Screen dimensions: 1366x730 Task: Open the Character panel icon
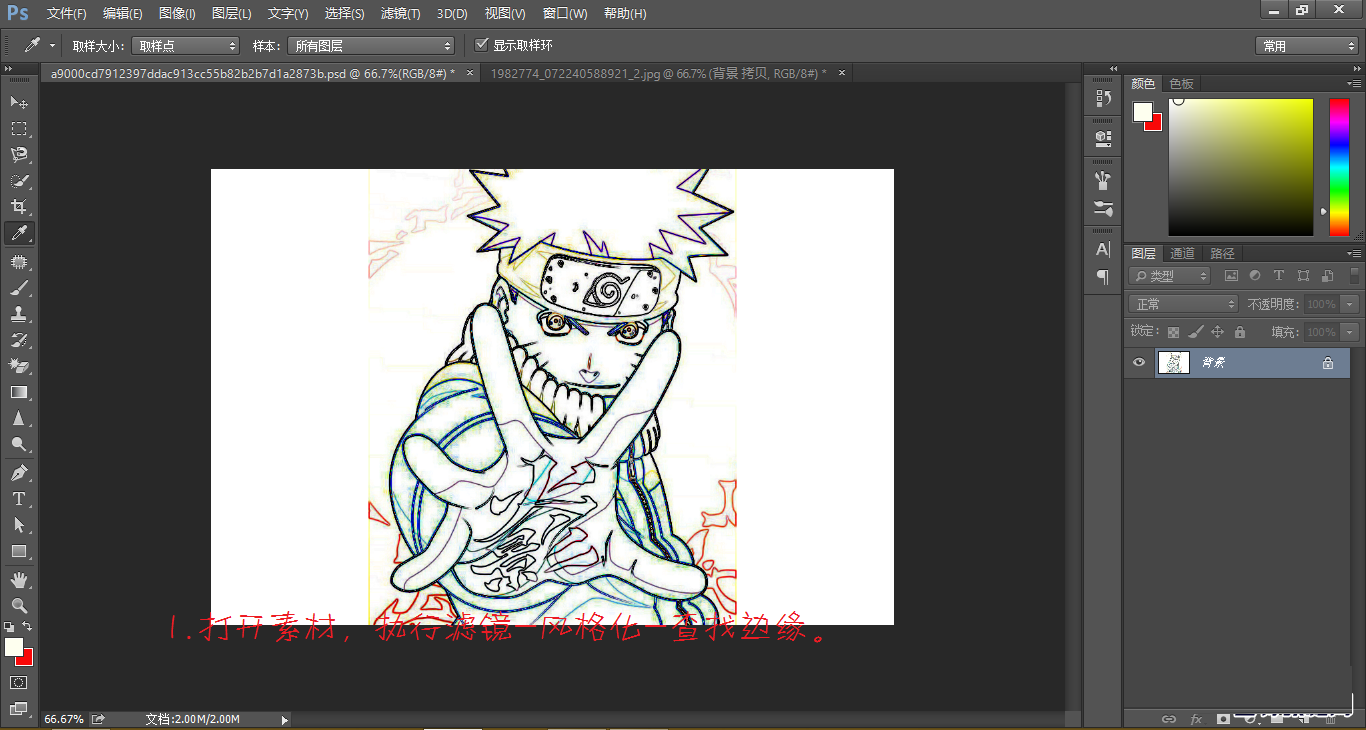pyautogui.click(x=1103, y=249)
